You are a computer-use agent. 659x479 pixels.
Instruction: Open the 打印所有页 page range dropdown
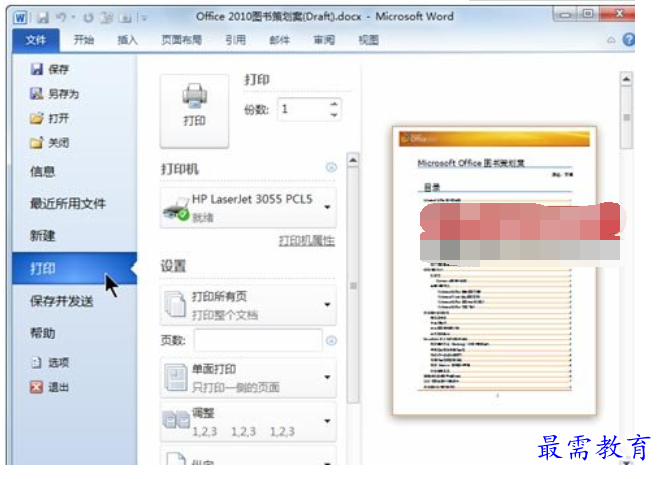click(248, 305)
